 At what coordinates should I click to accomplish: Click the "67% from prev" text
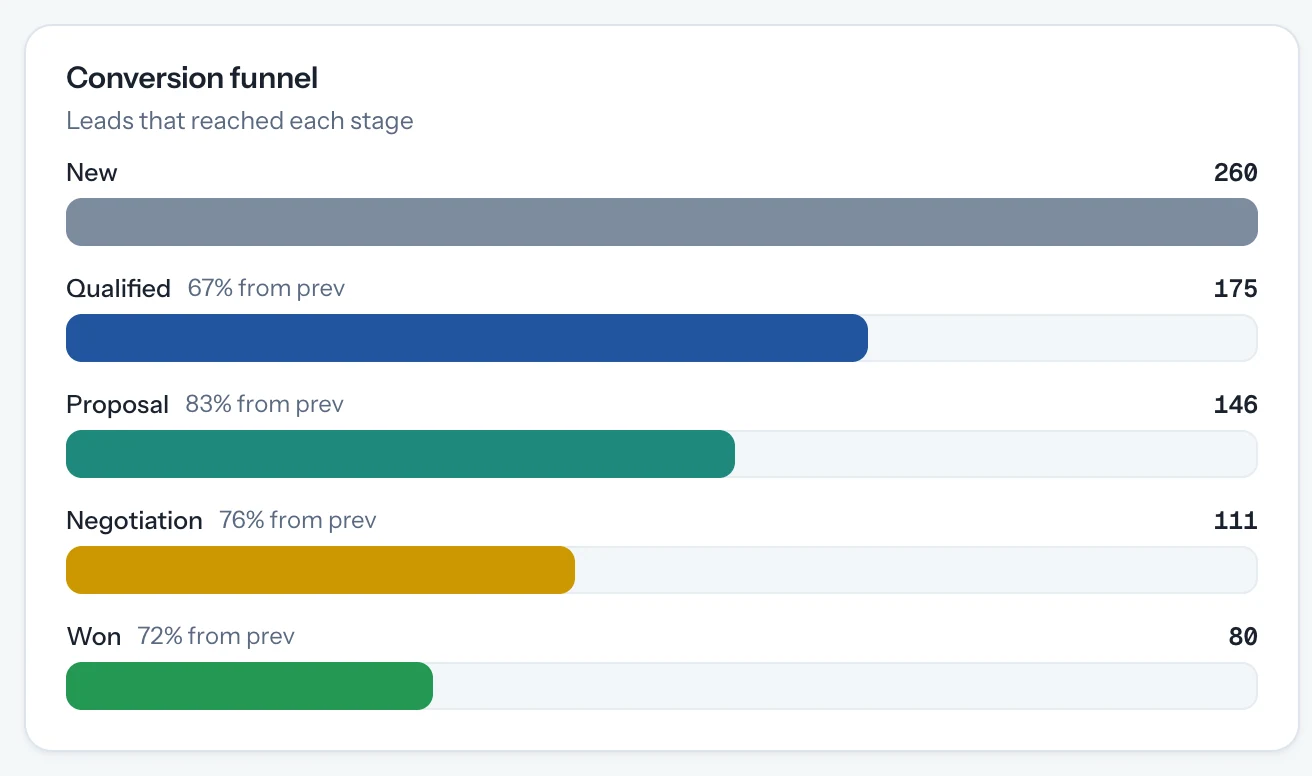(x=266, y=289)
